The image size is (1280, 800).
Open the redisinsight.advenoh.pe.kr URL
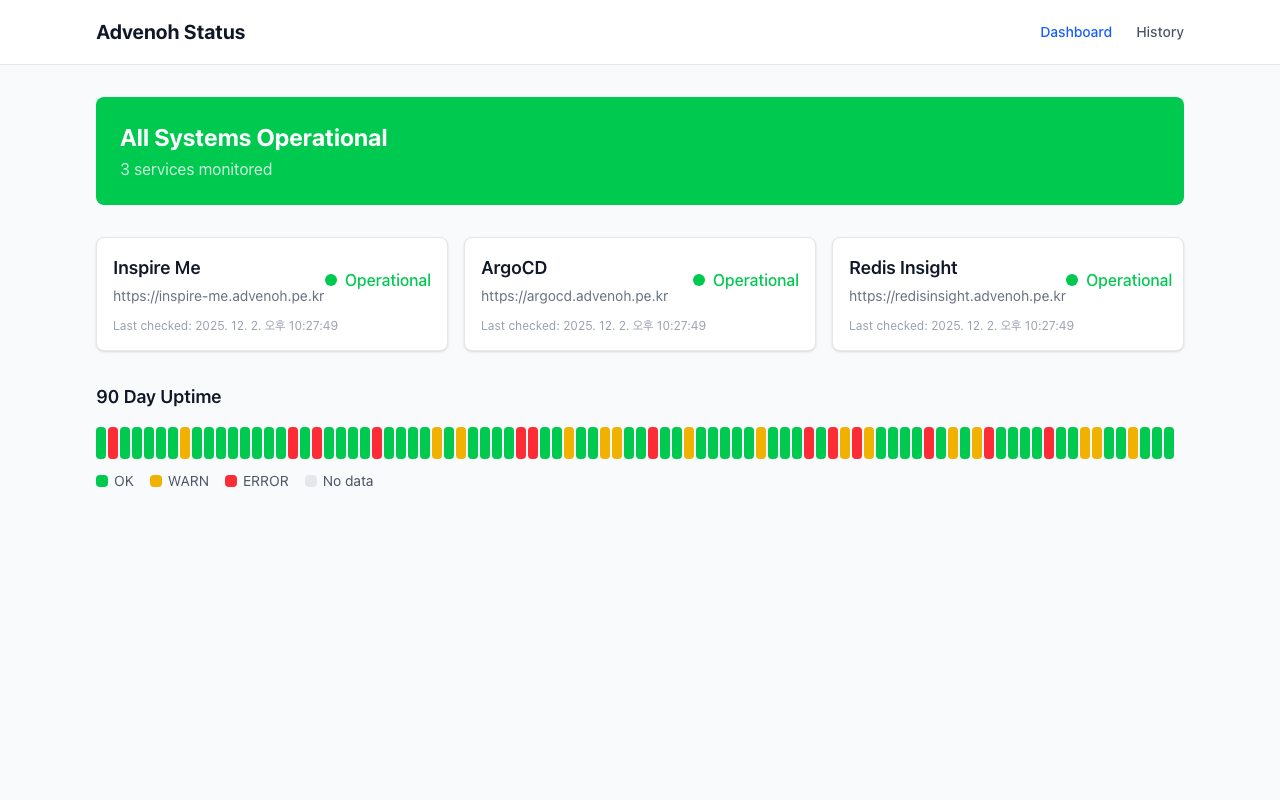pyautogui.click(x=957, y=296)
